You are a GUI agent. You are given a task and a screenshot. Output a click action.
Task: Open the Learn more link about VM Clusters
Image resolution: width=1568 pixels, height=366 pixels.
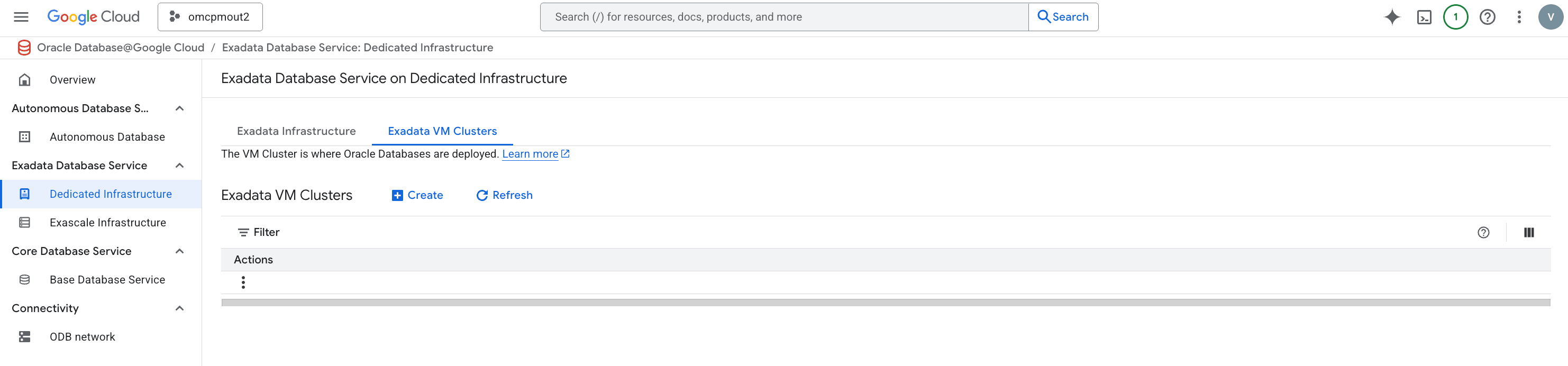(x=530, y=153)
